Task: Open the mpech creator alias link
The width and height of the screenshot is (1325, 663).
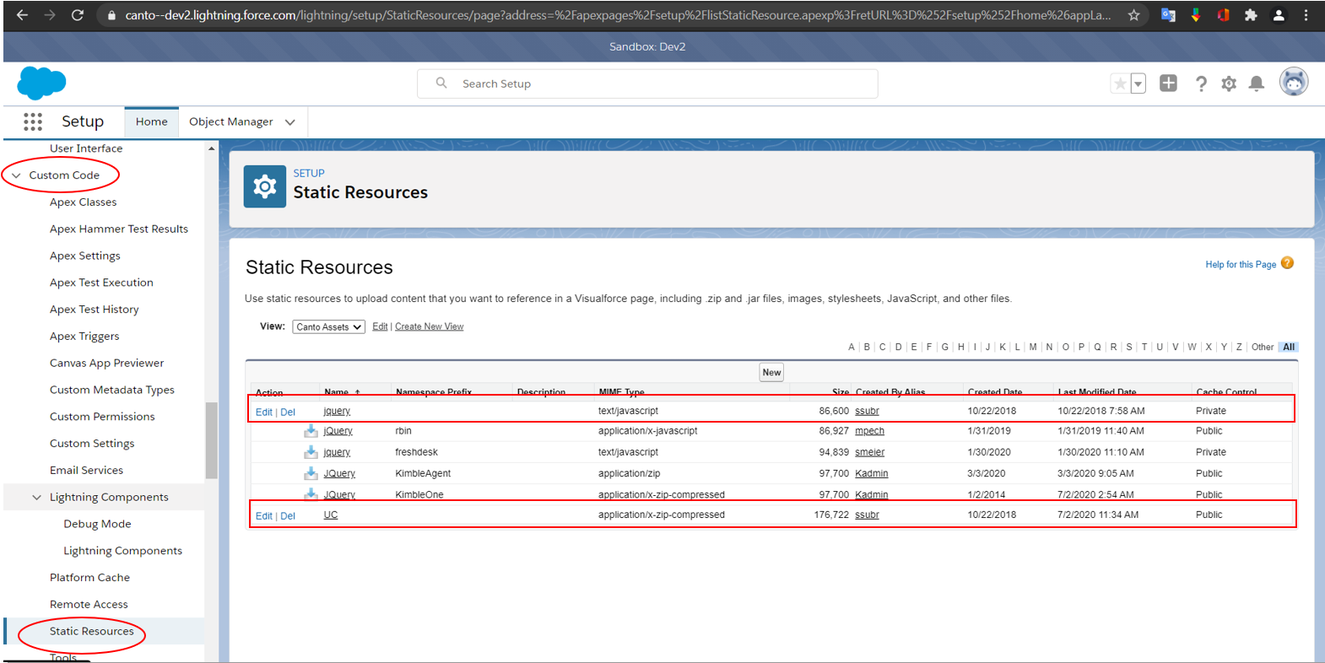Action: click(x=870, y=431)
